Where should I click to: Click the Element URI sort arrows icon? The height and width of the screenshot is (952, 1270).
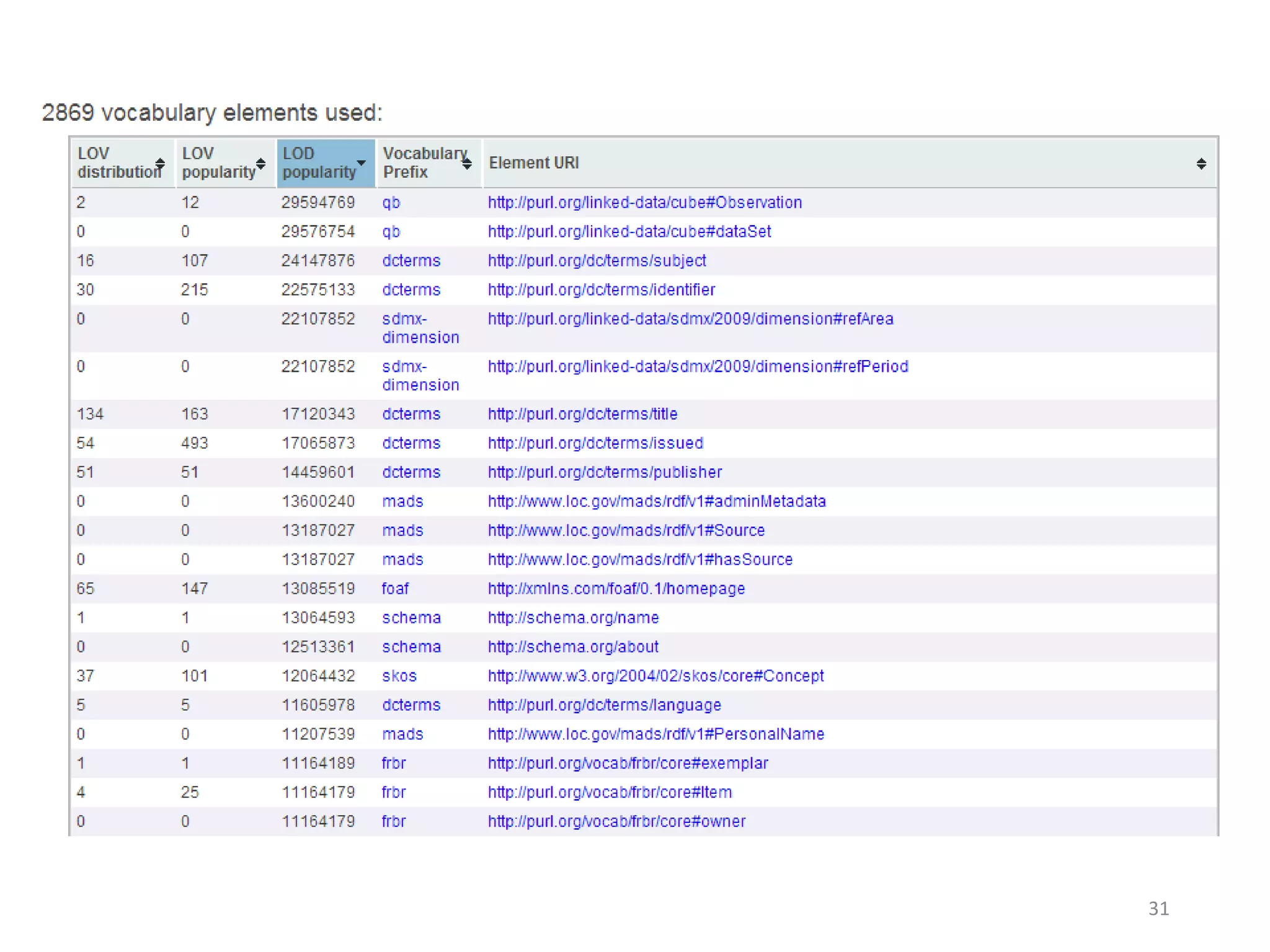point(1201,164)
